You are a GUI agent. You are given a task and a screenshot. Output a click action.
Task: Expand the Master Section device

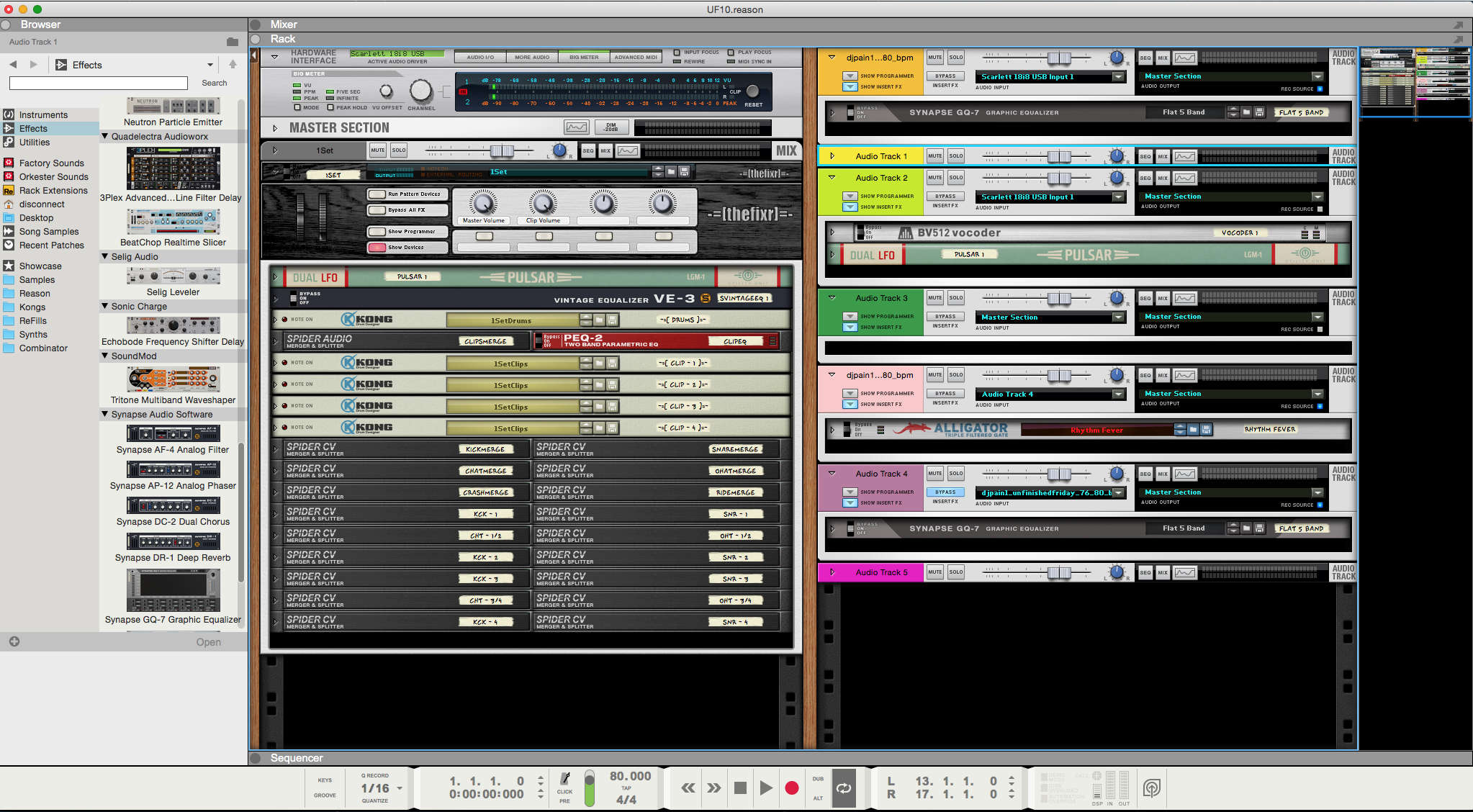275,128
